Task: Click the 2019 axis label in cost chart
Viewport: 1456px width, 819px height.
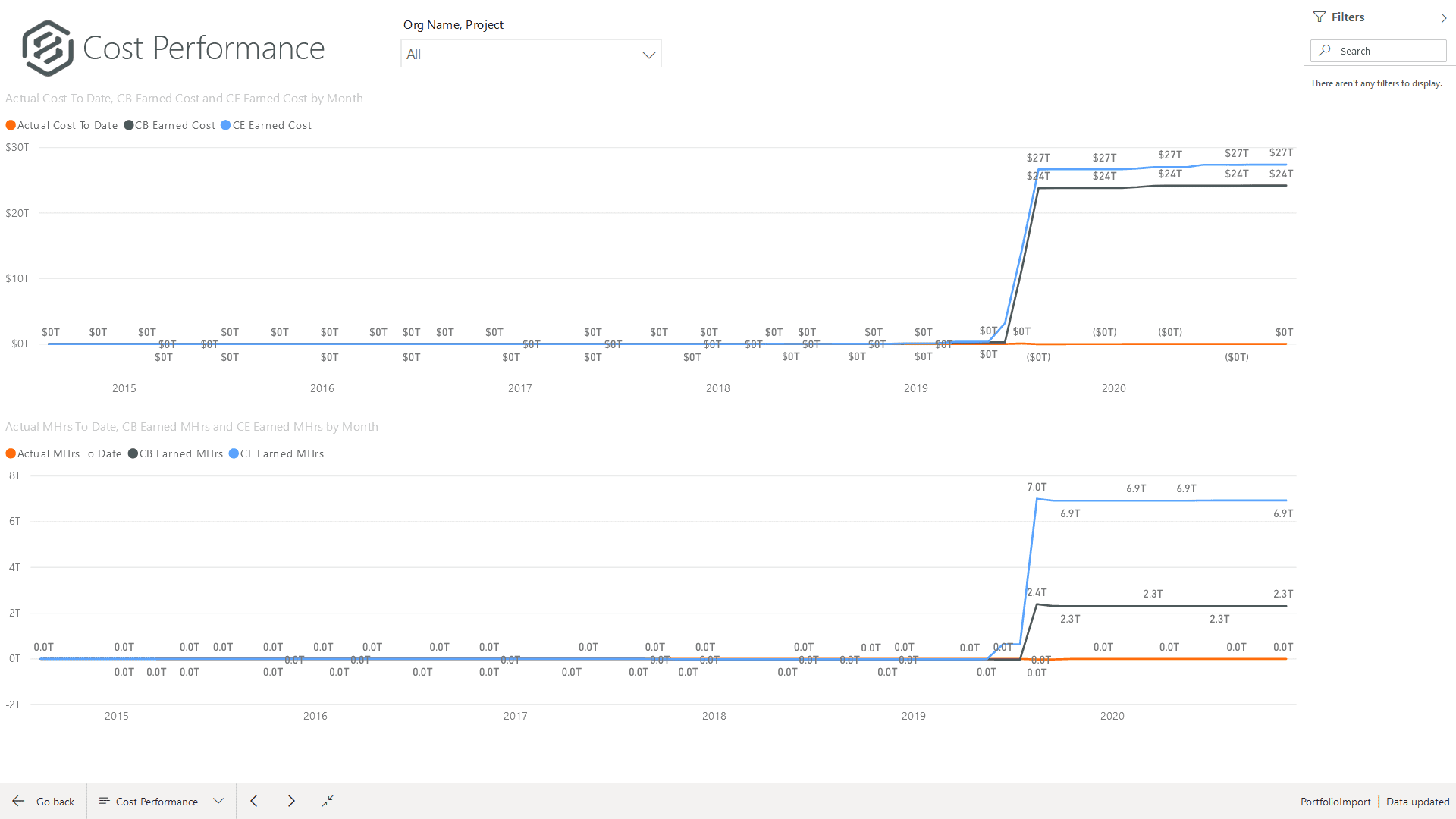Action: (x=915, y=388)
